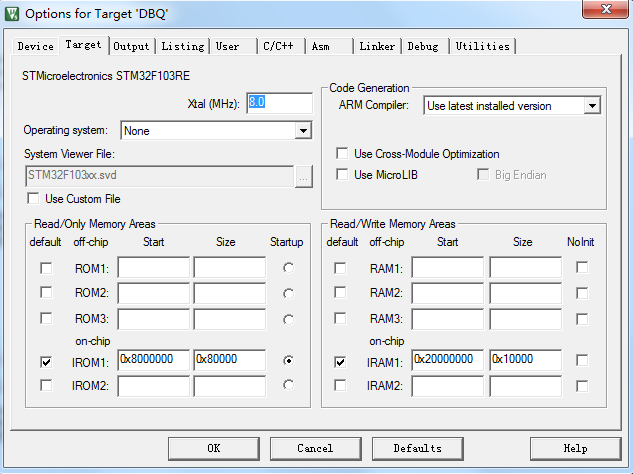This screenshot has width=633, height=474.
Task: Open the Operating system dropdown
Action: click(303, 130)
